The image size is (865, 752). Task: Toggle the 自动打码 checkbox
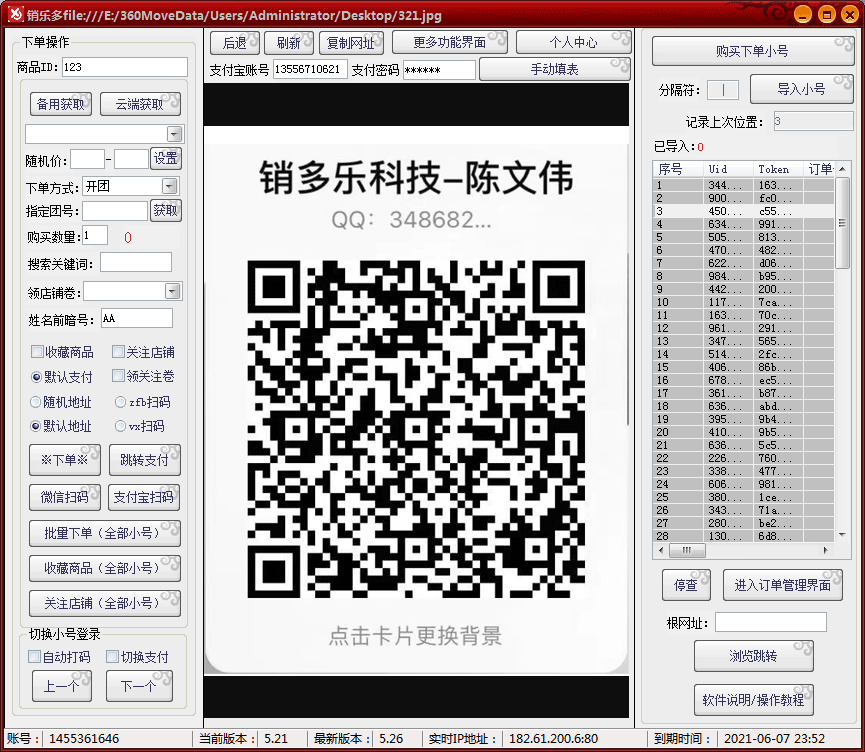(x=34, y=657)
